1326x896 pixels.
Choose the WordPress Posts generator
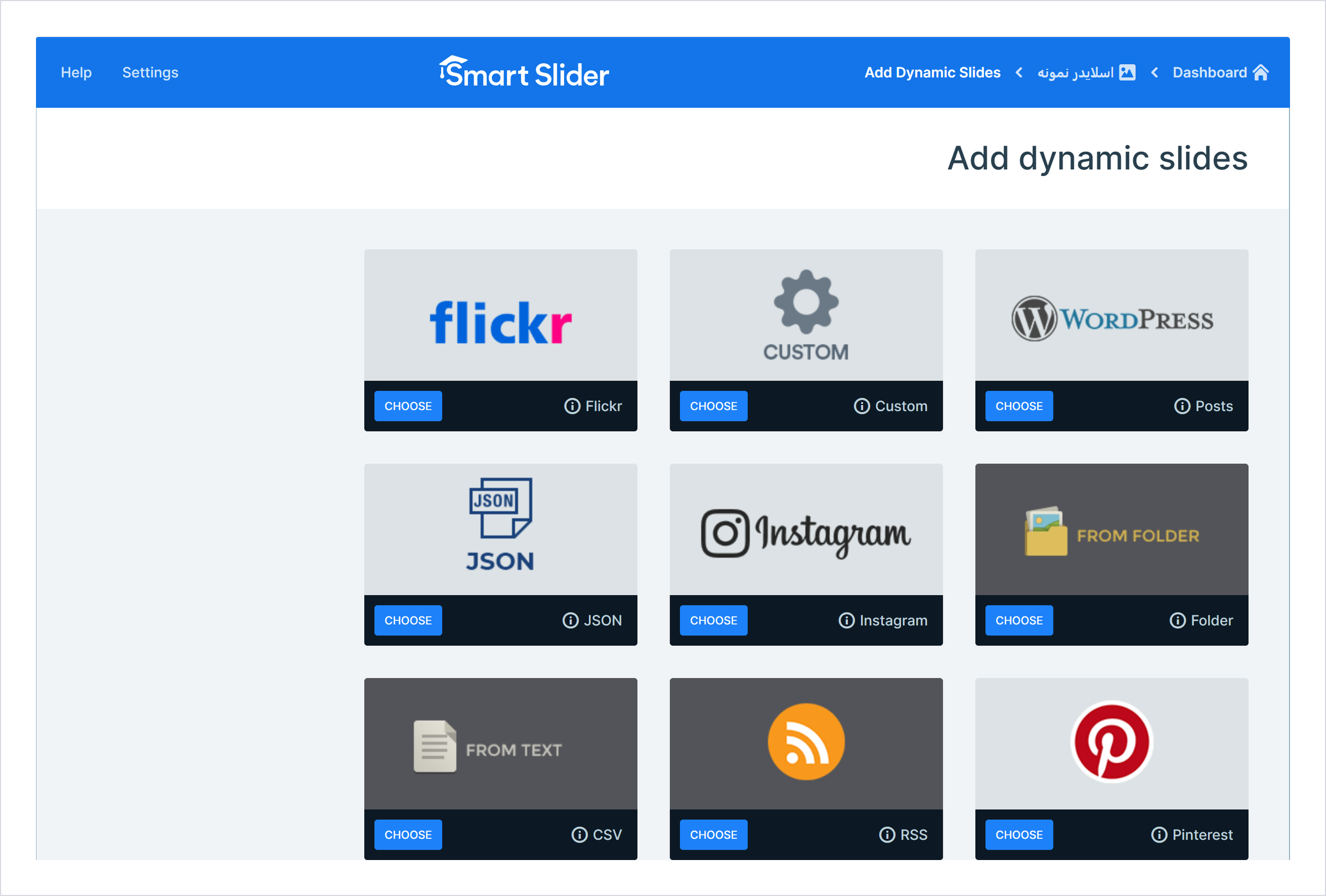pos(1019,406)
